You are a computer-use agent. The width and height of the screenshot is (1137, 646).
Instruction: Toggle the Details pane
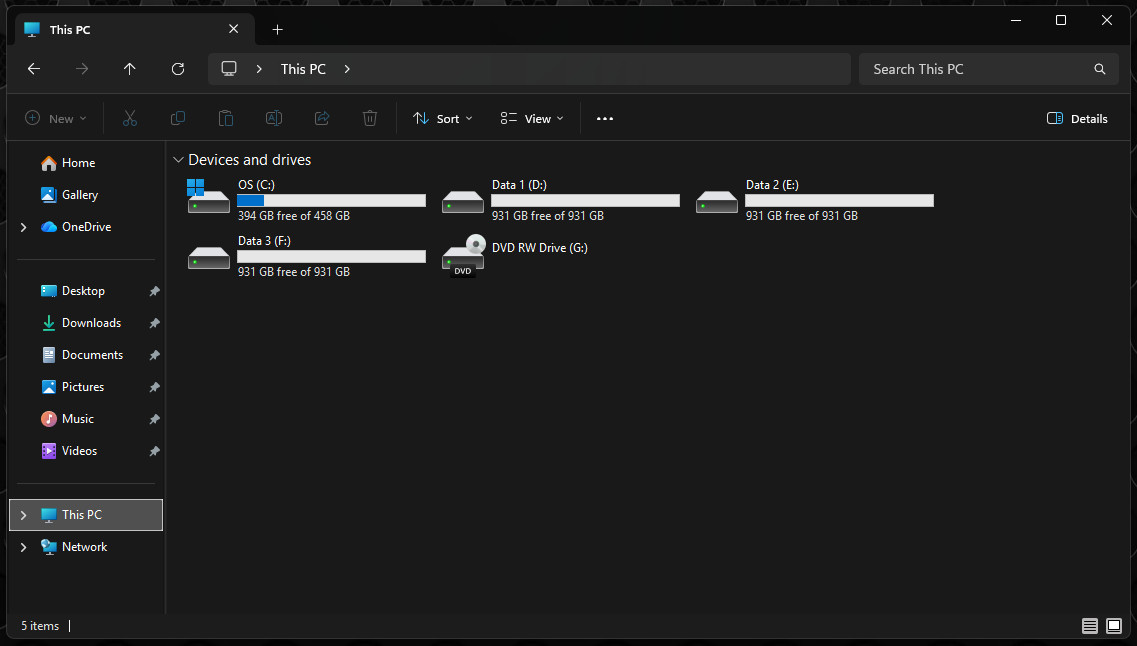[1077, 118]
